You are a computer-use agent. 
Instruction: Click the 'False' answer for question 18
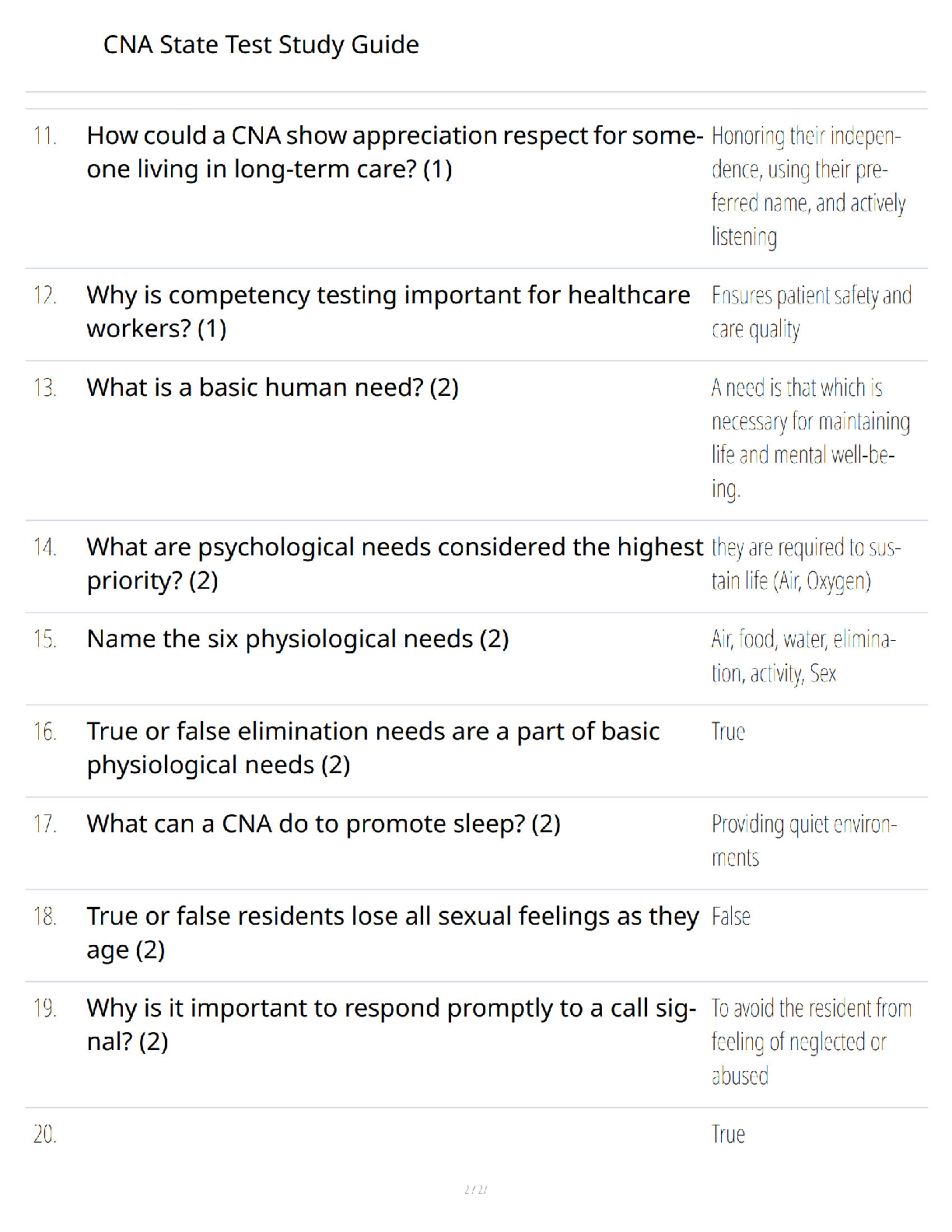tap(730, 916)
